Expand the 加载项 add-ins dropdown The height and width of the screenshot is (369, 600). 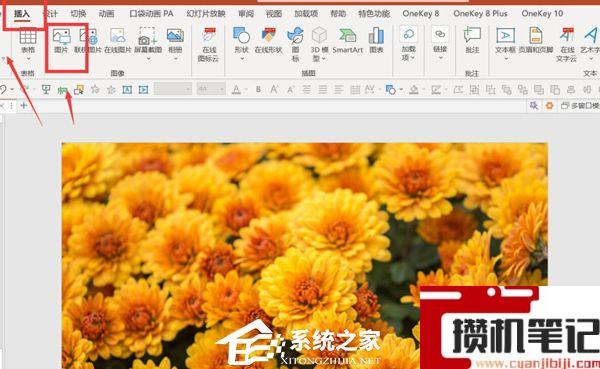(413, 58)
